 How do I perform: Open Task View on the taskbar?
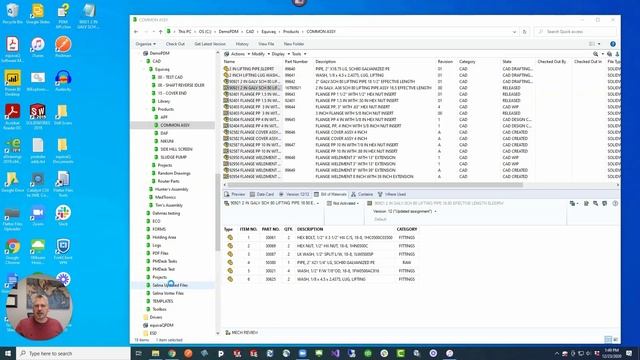pos(138,353)
